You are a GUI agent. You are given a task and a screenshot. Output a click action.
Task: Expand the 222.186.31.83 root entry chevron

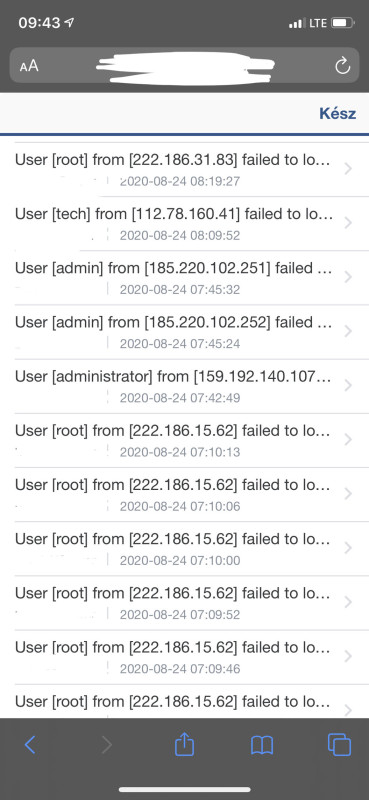click(348, 169)
